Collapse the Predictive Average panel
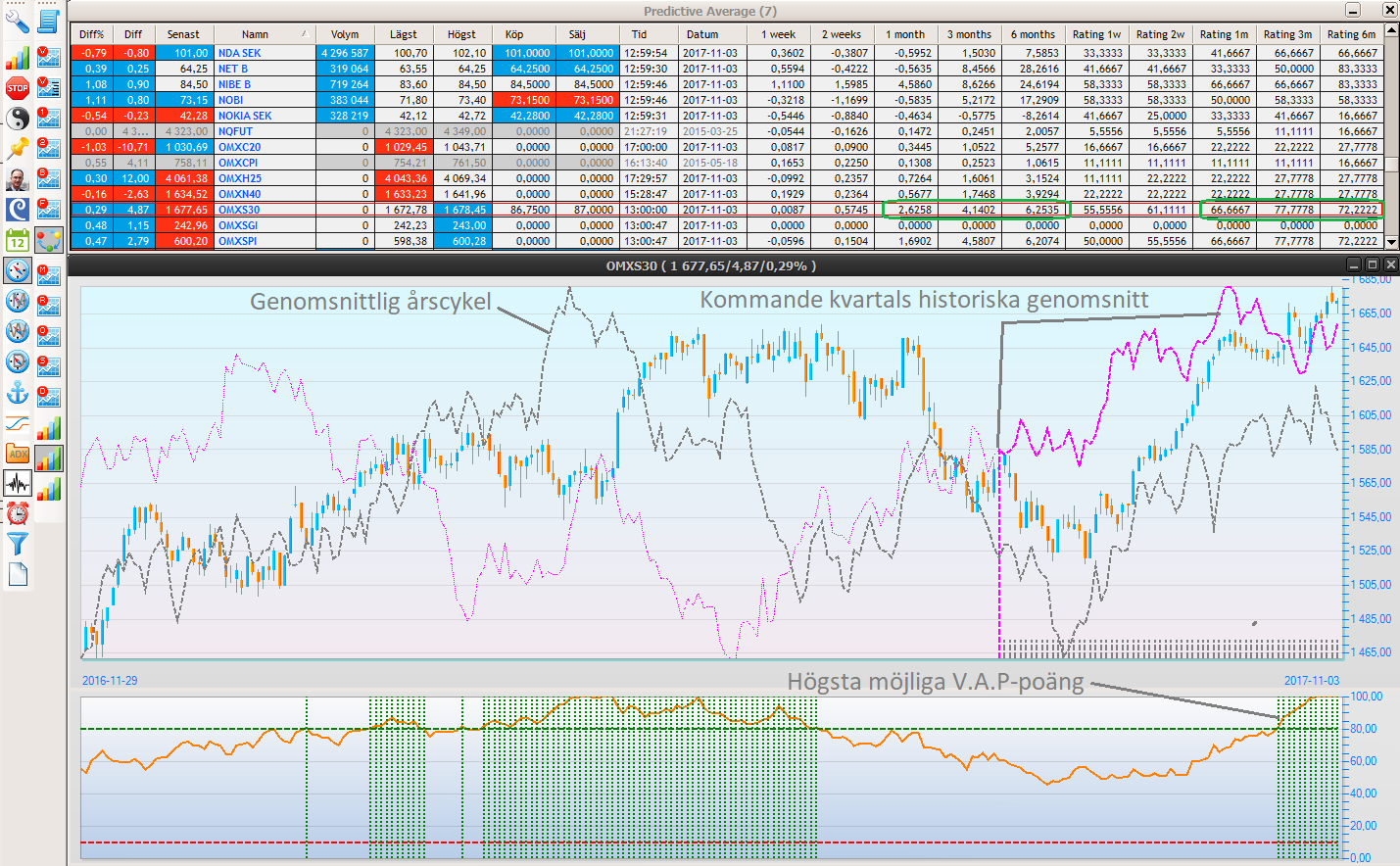 (x=1353, y=10)
